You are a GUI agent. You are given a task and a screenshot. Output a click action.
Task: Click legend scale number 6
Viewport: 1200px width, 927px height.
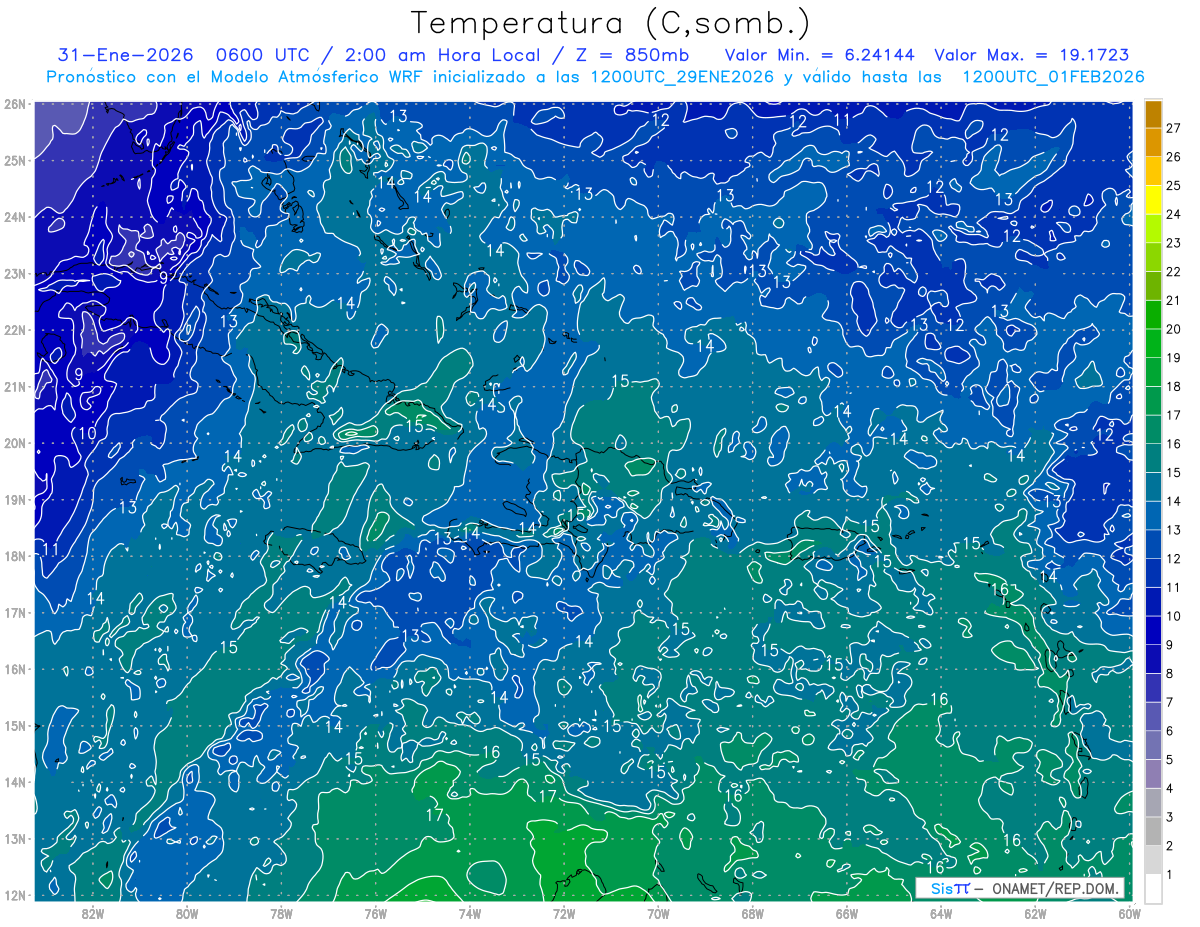point(1171,731)
